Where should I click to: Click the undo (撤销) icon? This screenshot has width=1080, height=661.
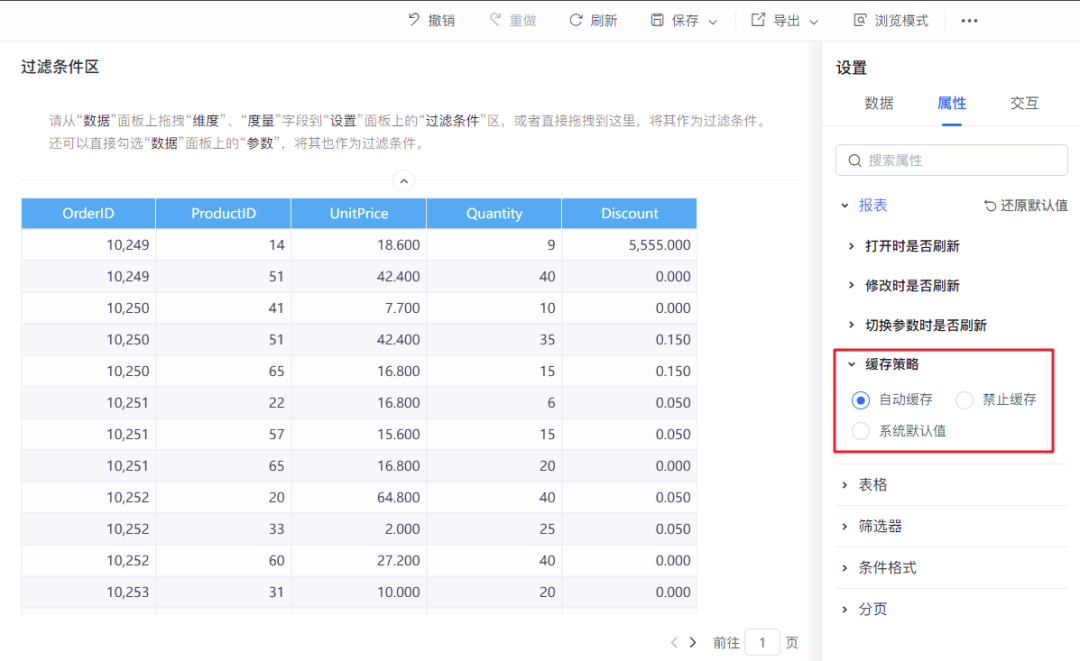[413, 20]
